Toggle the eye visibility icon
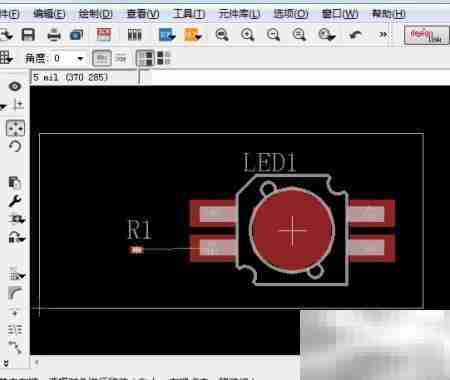The height and width of the screenshot is (380, 450). 15,87
